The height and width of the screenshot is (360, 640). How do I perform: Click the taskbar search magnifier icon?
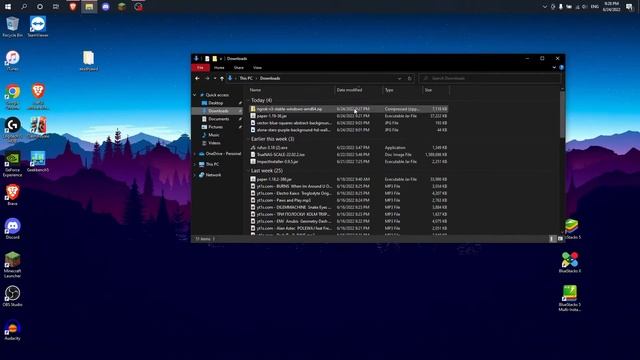pyautogui.click(x=24, y=7)
